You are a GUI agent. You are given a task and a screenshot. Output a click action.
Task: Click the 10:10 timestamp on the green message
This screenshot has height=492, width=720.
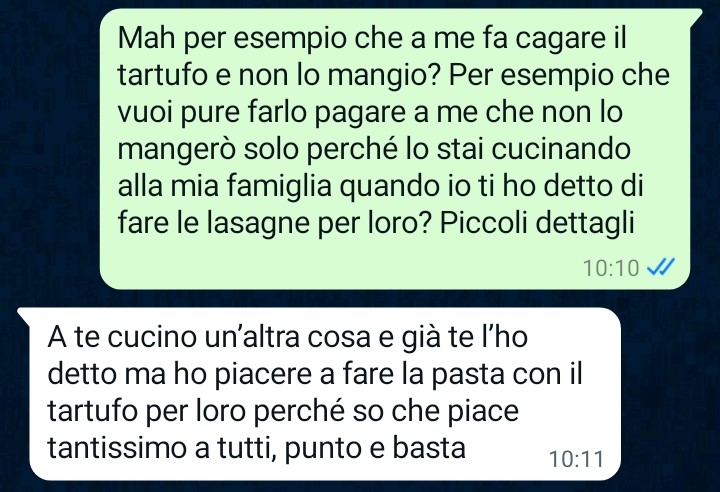tap(611, 268)
